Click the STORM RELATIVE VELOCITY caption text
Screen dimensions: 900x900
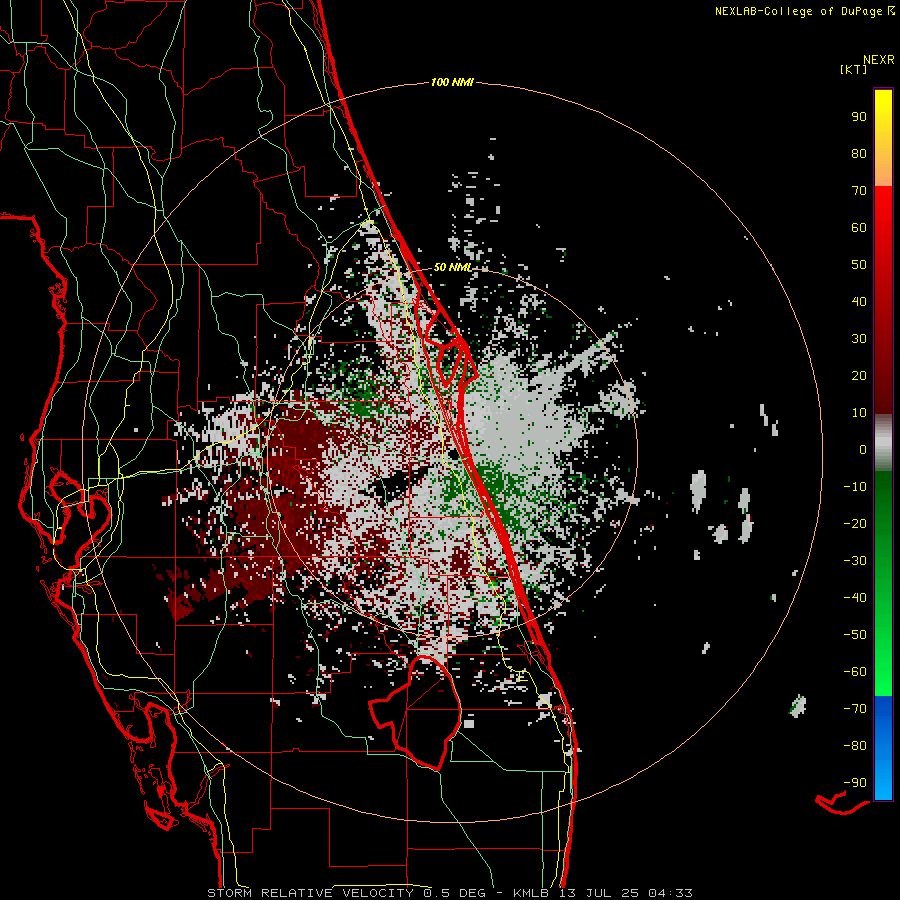(310, 893)
